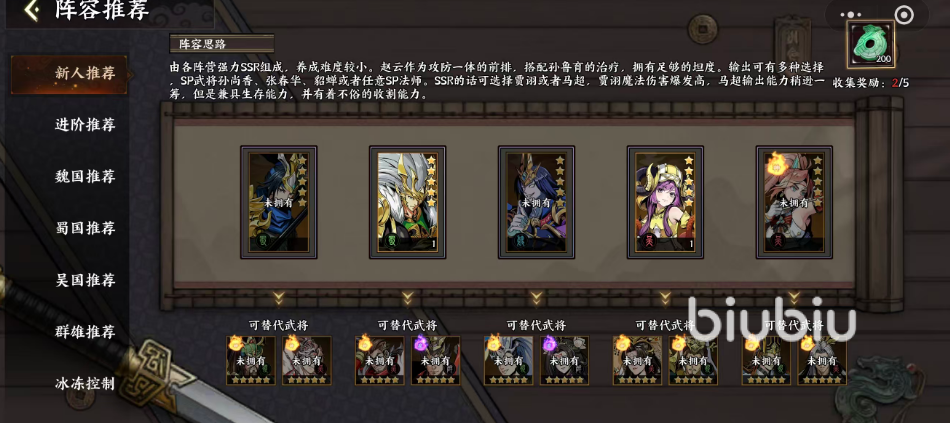Screen dimensions: 950x423
Task: Select the horned dark hero center card
Action: [536, 202]
